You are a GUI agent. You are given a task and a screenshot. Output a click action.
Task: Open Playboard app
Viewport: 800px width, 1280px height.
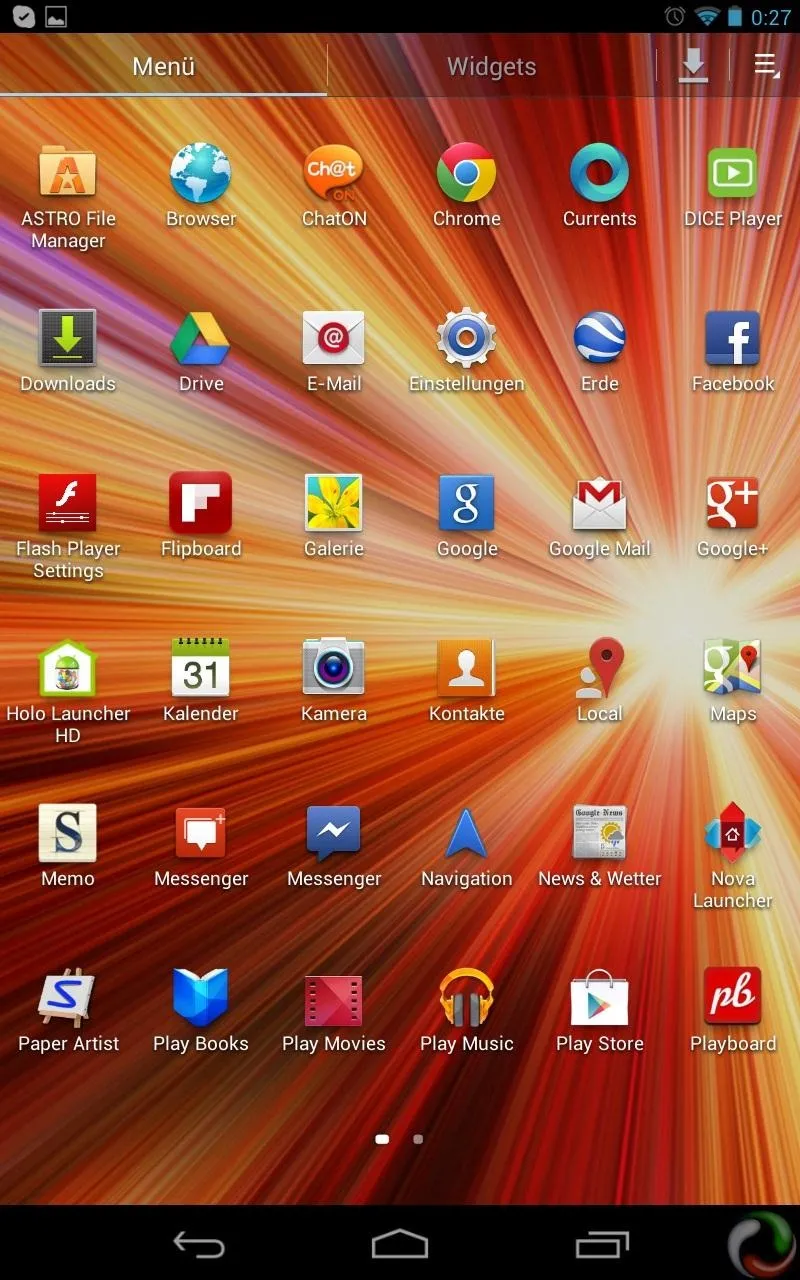coord(733,1010)
